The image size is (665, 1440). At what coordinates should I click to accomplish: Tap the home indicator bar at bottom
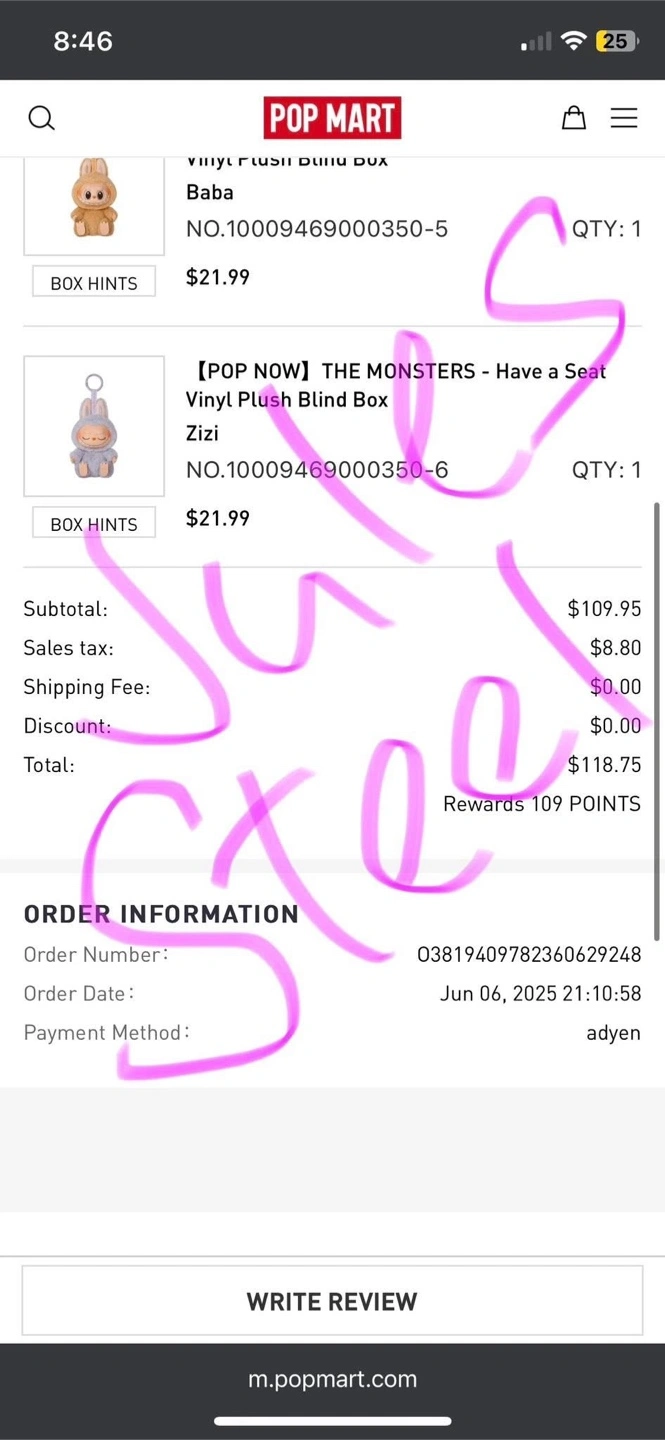point(332,1421)
